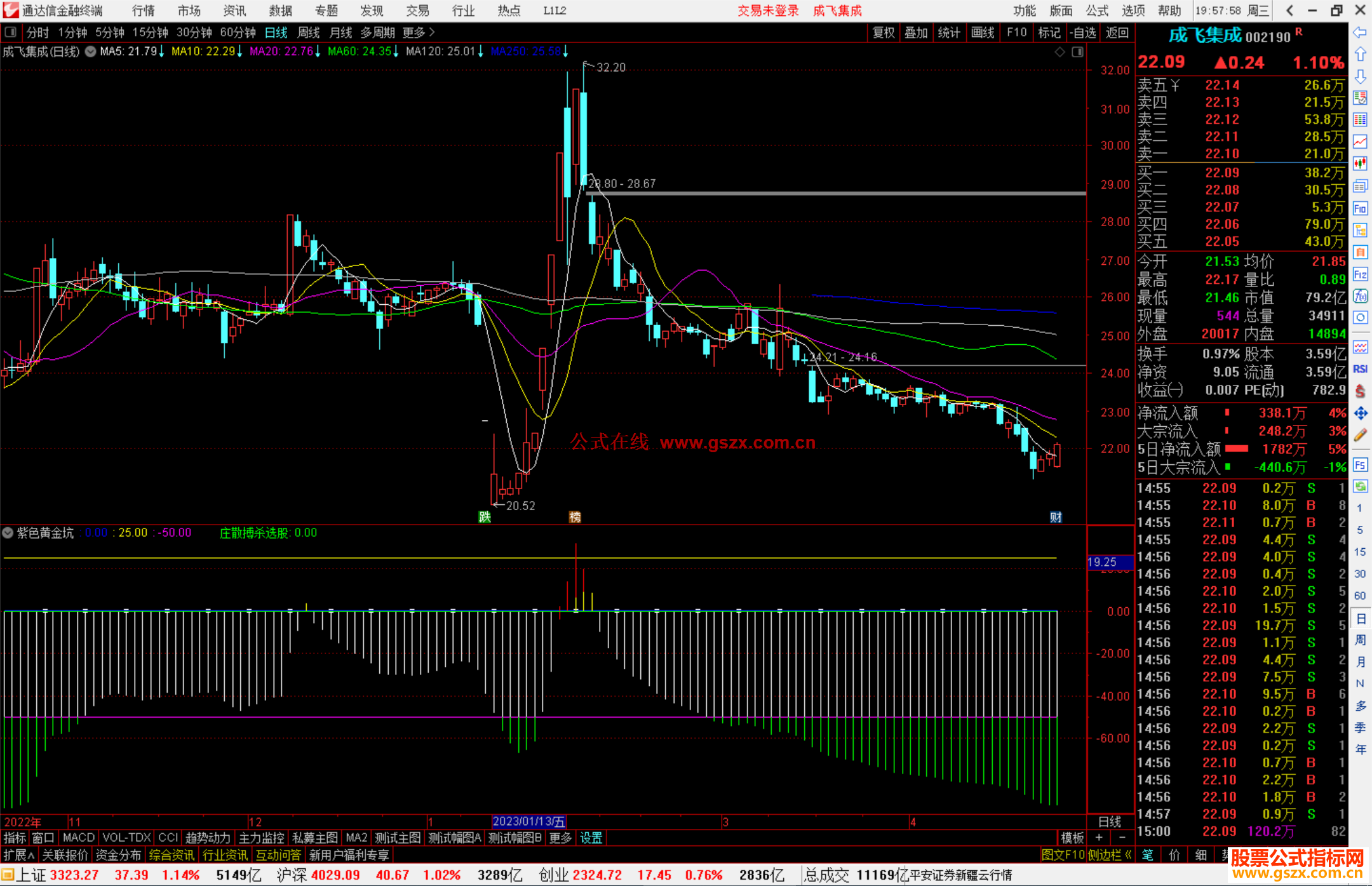Click the 复权 button
Viewport: 1372px width, 886px height.
coord(883,32)
